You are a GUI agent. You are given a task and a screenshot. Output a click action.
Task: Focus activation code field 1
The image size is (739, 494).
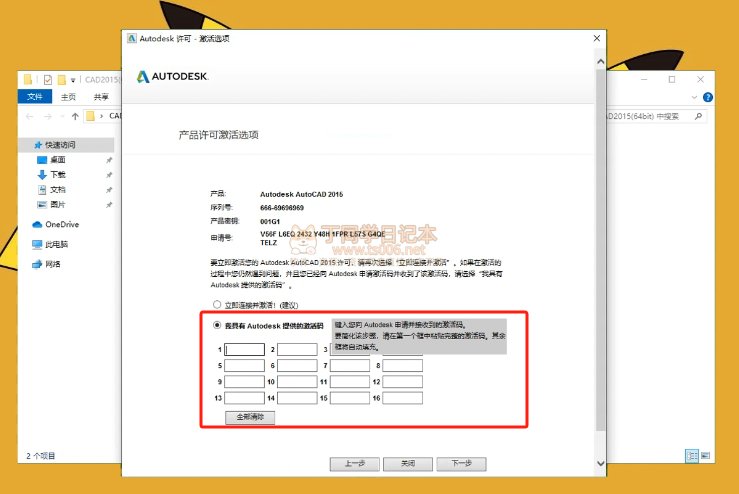244,349
